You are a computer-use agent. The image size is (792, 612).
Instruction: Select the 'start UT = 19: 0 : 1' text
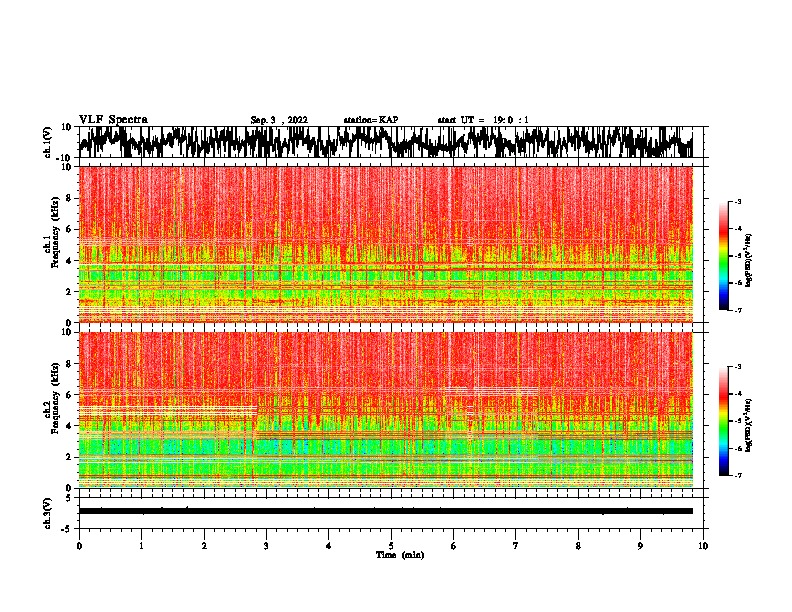coord(483,120)
